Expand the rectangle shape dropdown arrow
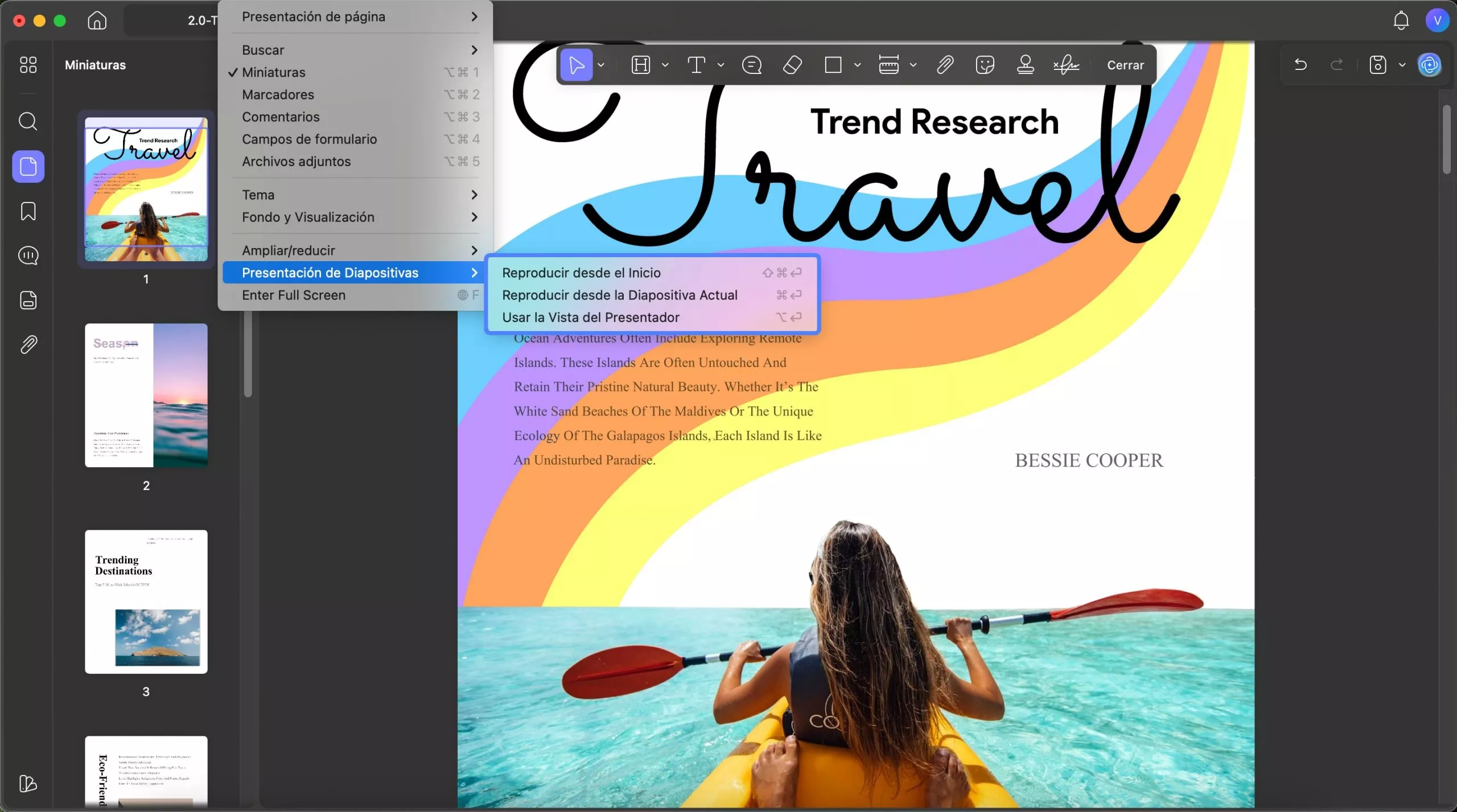Screen dimensions: 1457x812 pyautogui.click(x=857, y=65)
